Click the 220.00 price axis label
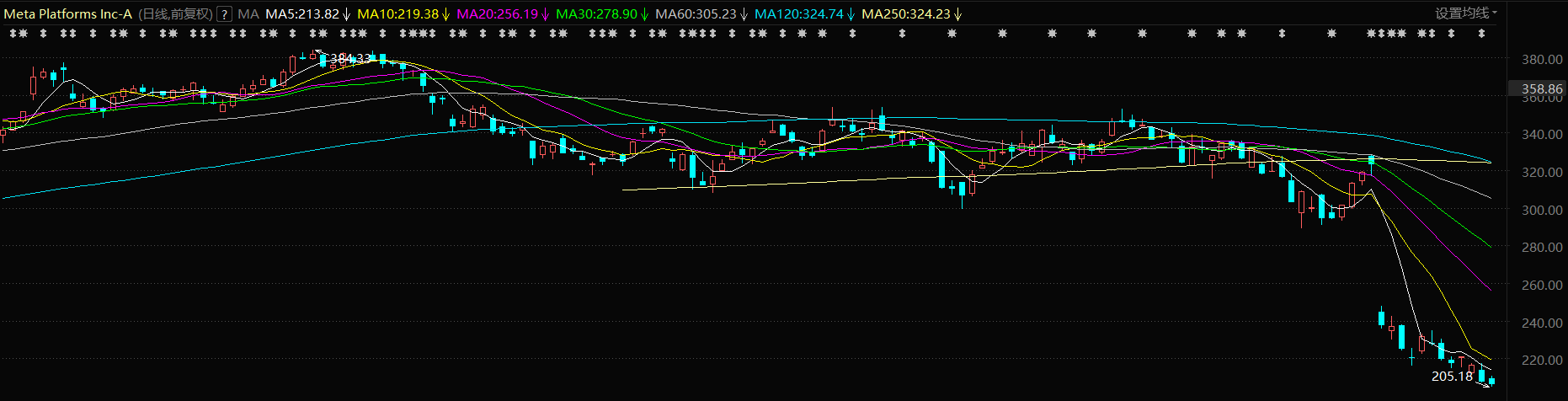Screen dimensions: 1568x401 tap(1543, 361)
